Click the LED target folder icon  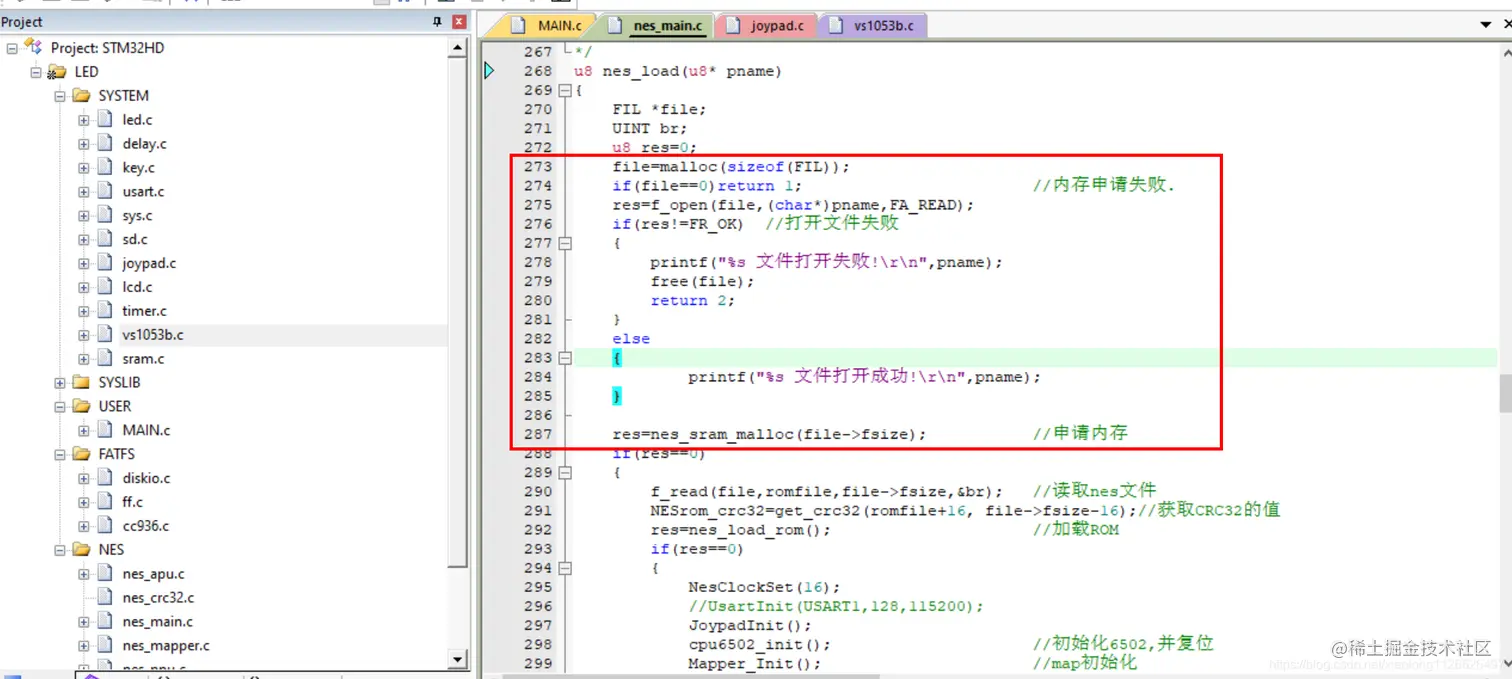pos(57,72)
